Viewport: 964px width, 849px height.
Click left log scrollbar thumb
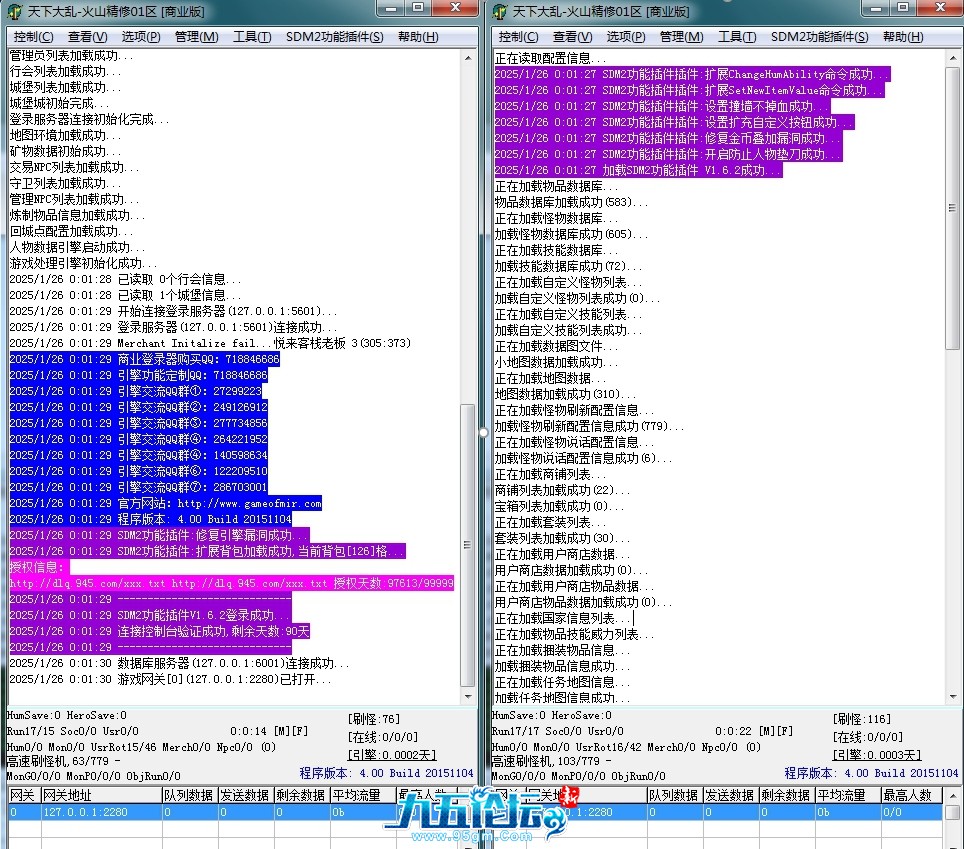point(468,545)
